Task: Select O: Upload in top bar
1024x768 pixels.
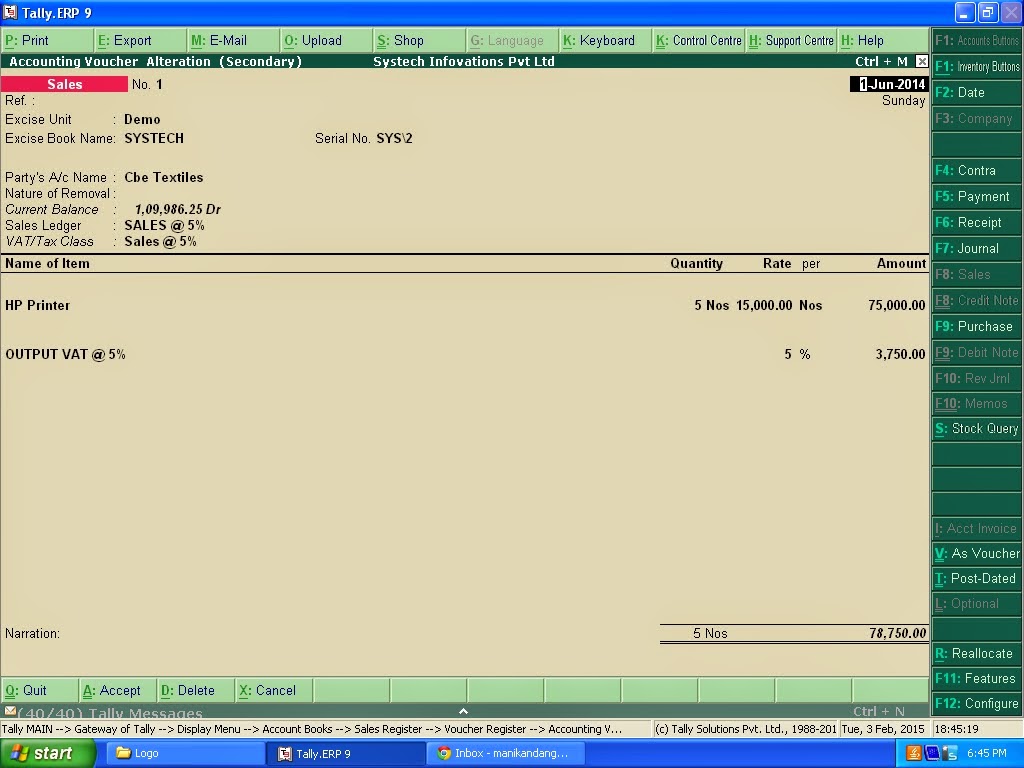Action: pyautogui.click(x=327, y=40)
